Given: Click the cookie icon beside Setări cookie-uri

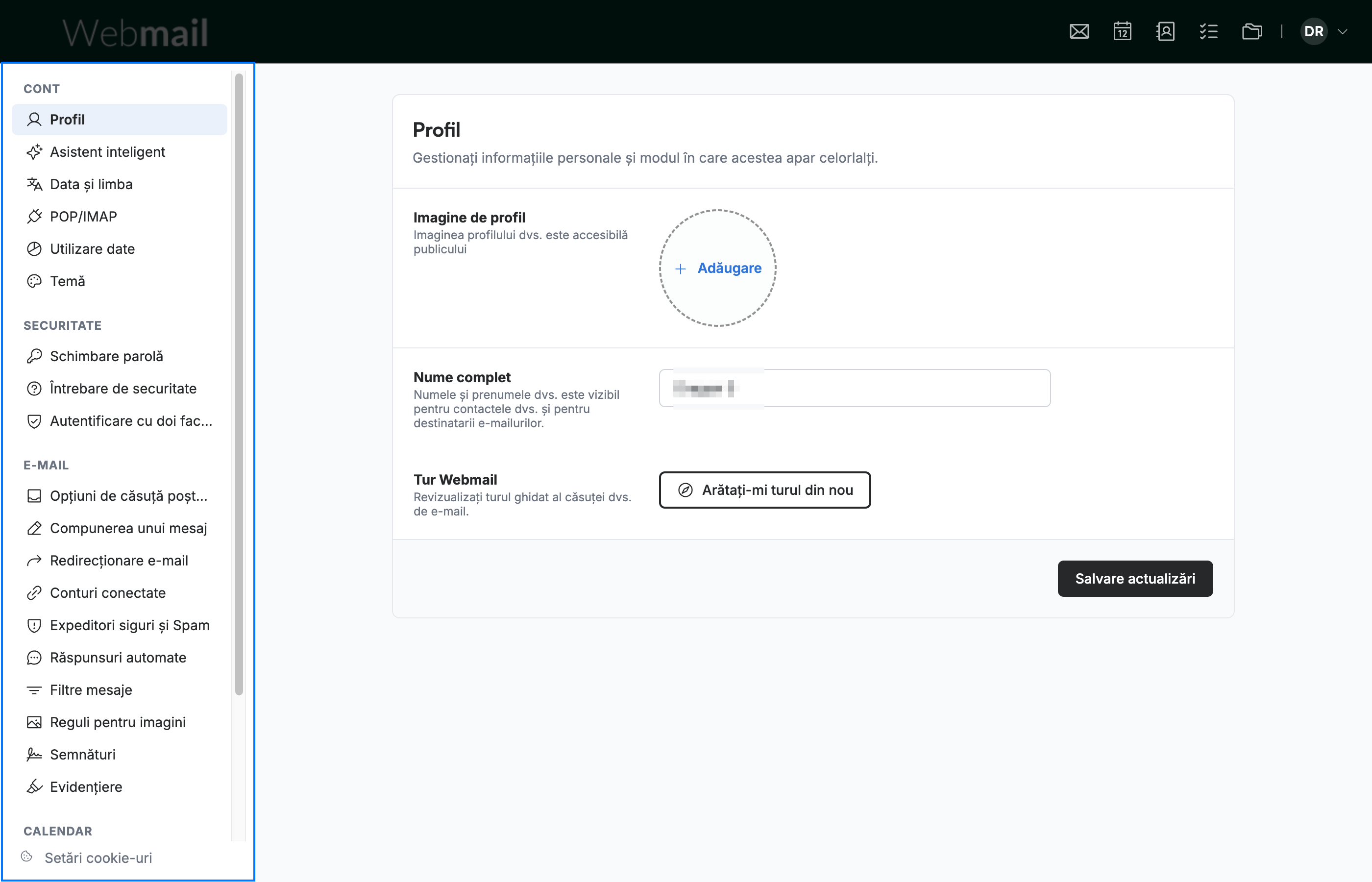Looking at the screenshot, I should click(x=27, y=856).
